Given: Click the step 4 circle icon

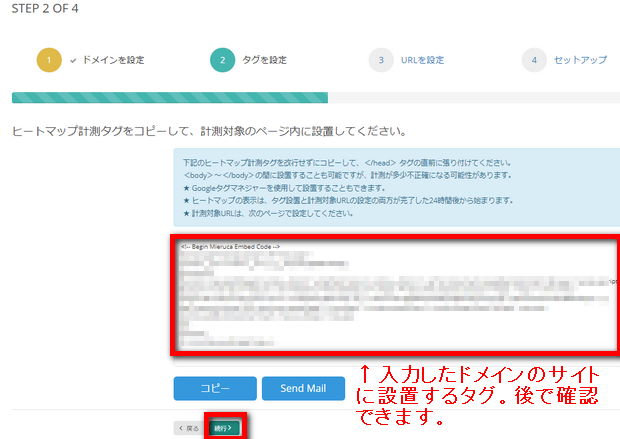Looking at the screenshot, I should click(534, 60).
